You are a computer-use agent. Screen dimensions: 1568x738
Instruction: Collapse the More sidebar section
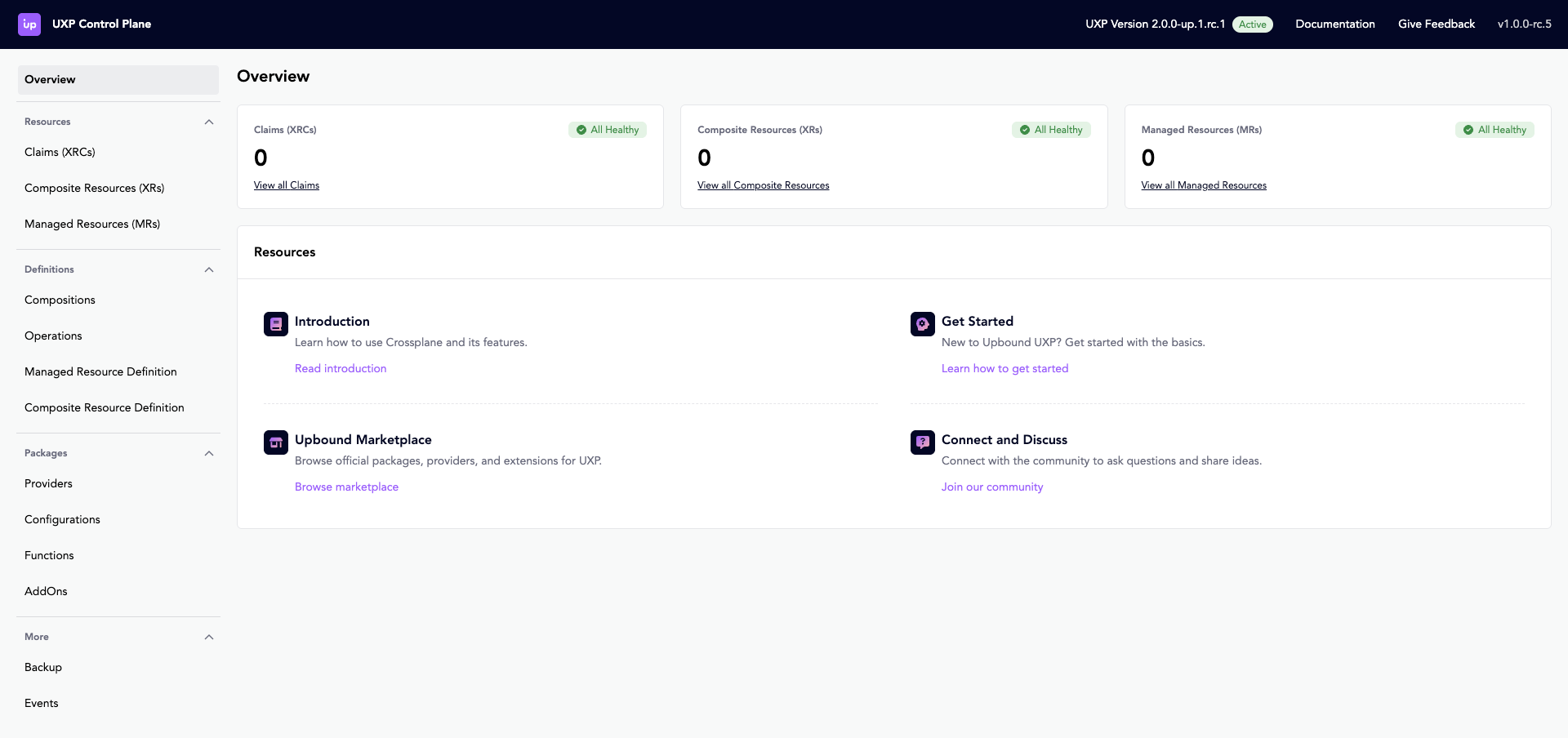209,638
